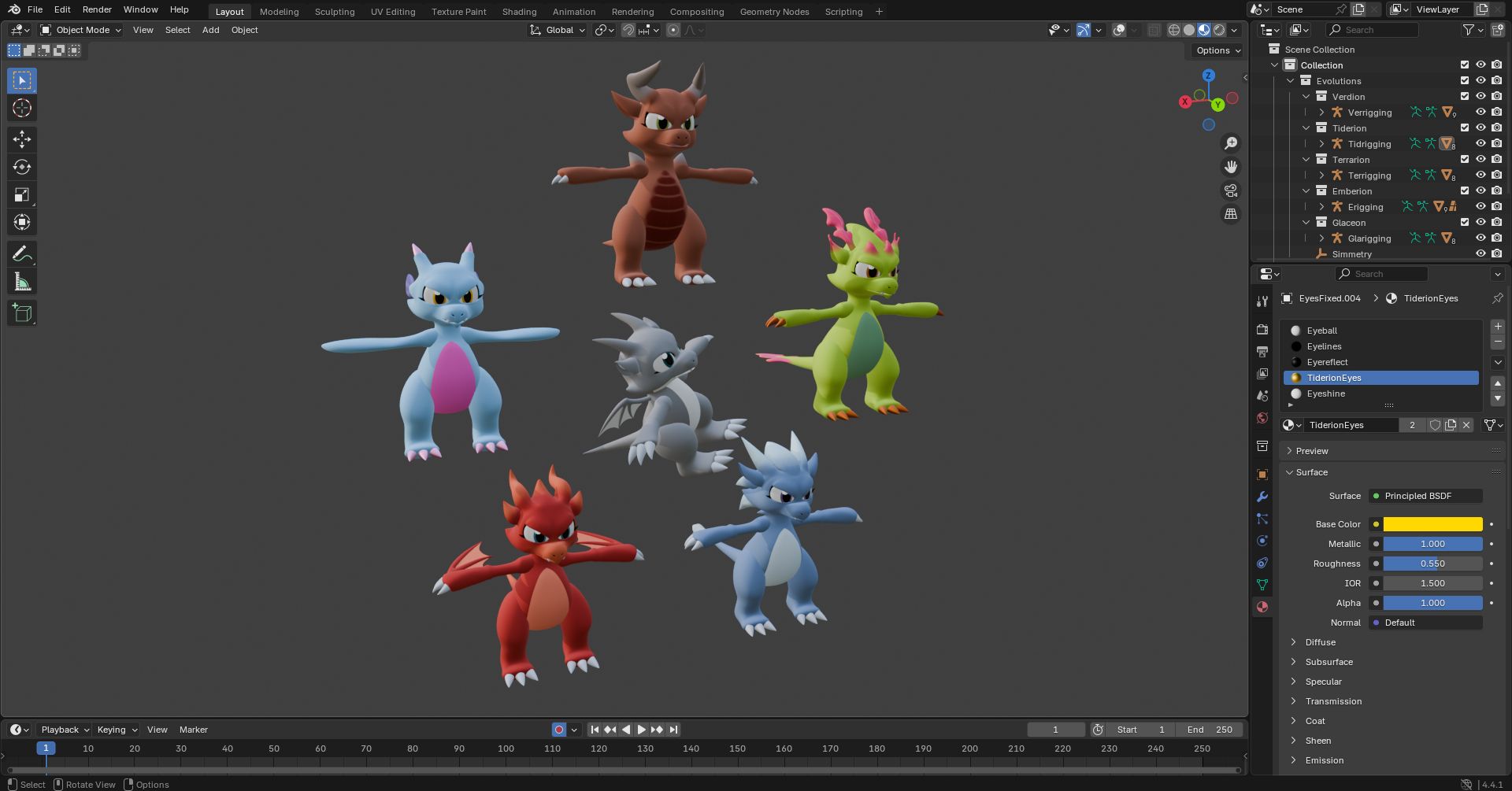
Task: Toggle snapping magnet in viewport header
Action: (x=628, y=30)
